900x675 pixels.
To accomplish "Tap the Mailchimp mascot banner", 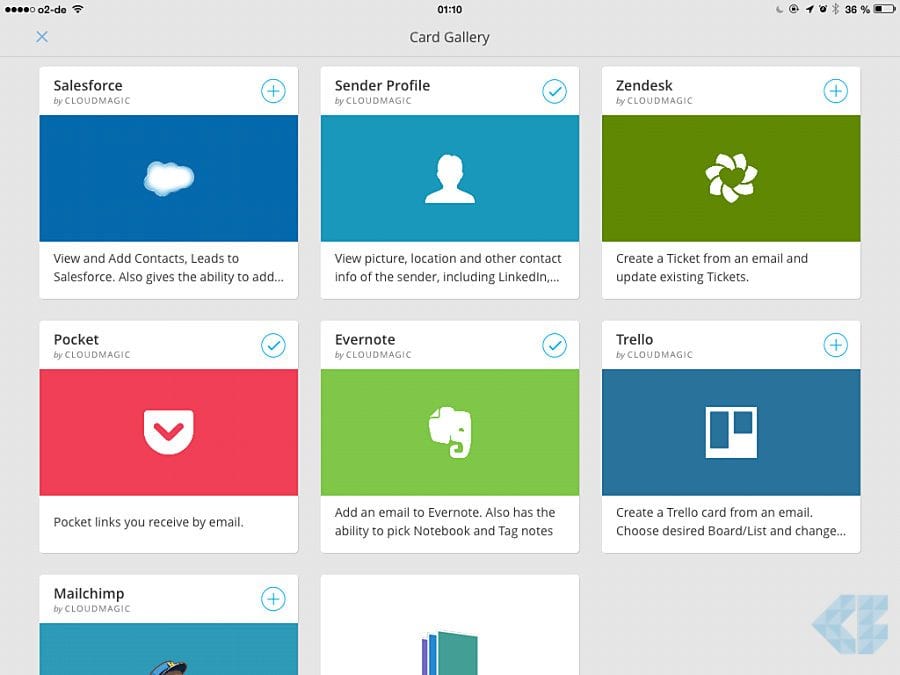I will 169,649.
